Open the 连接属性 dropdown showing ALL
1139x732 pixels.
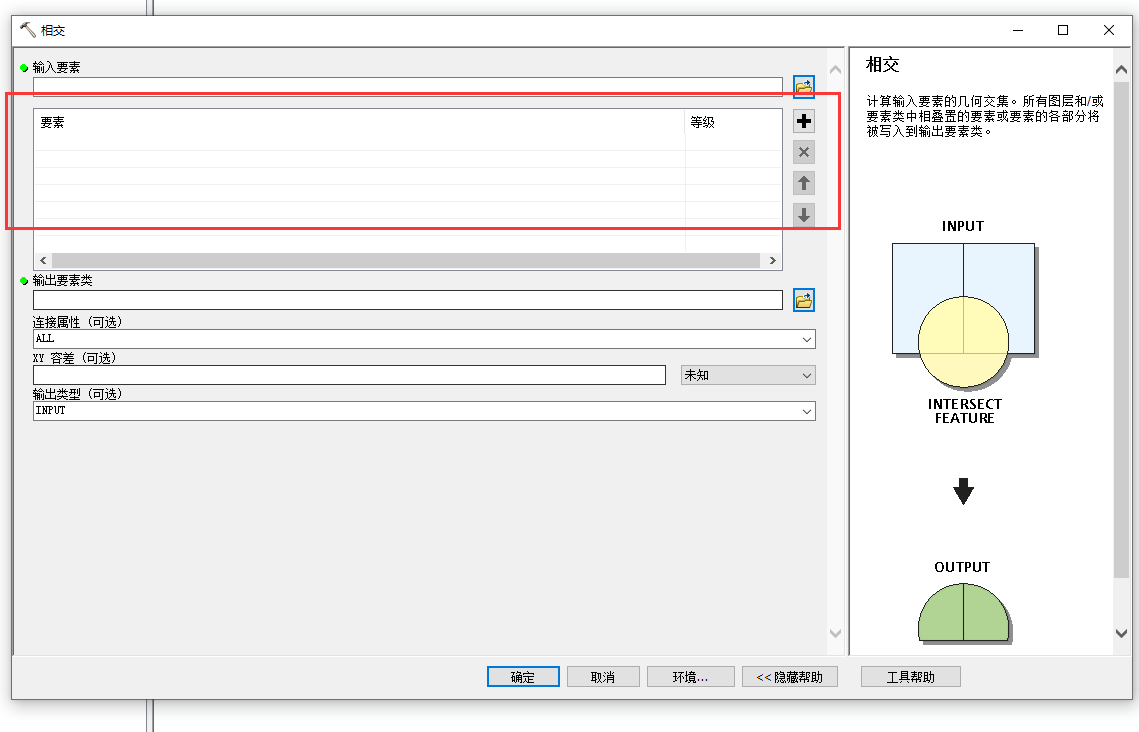[x=808, y=339]
